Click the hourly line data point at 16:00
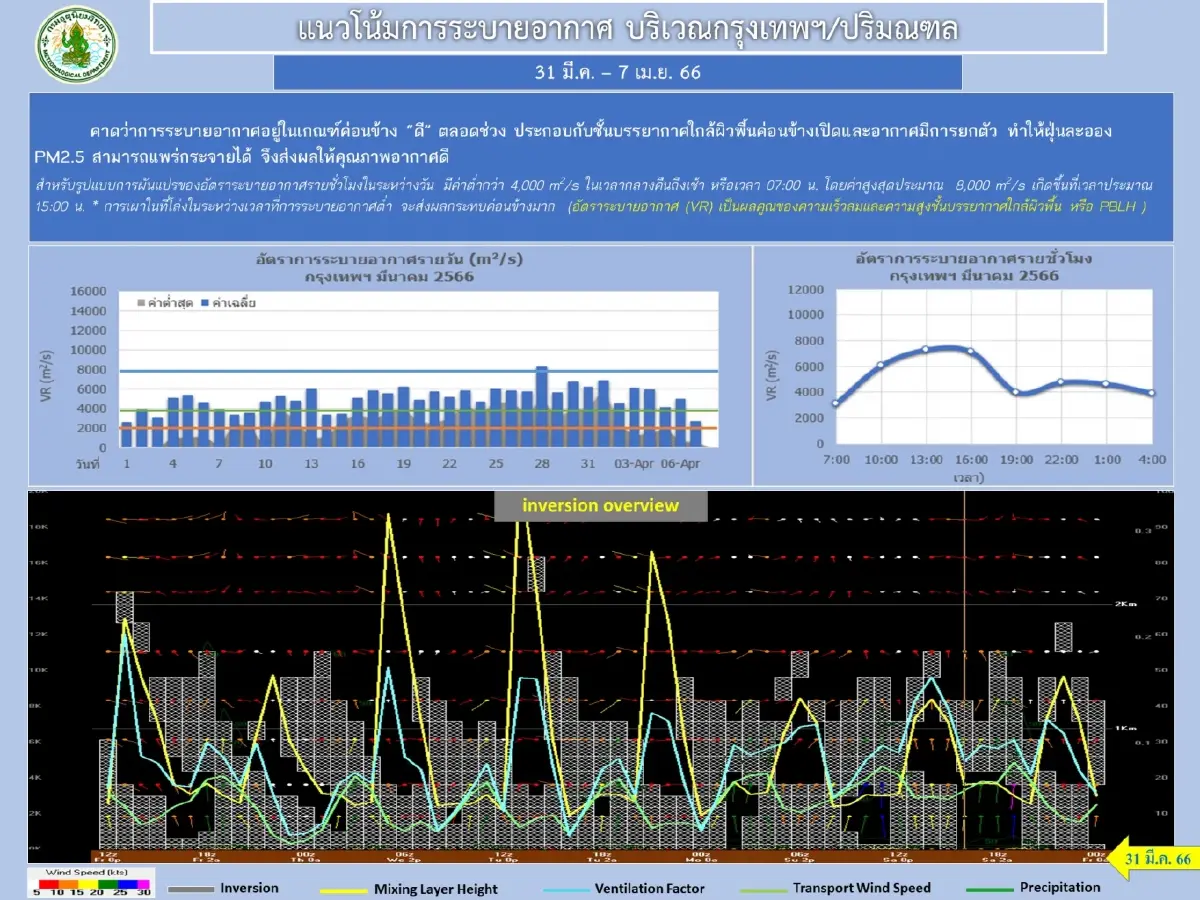 tap(970, 351)
